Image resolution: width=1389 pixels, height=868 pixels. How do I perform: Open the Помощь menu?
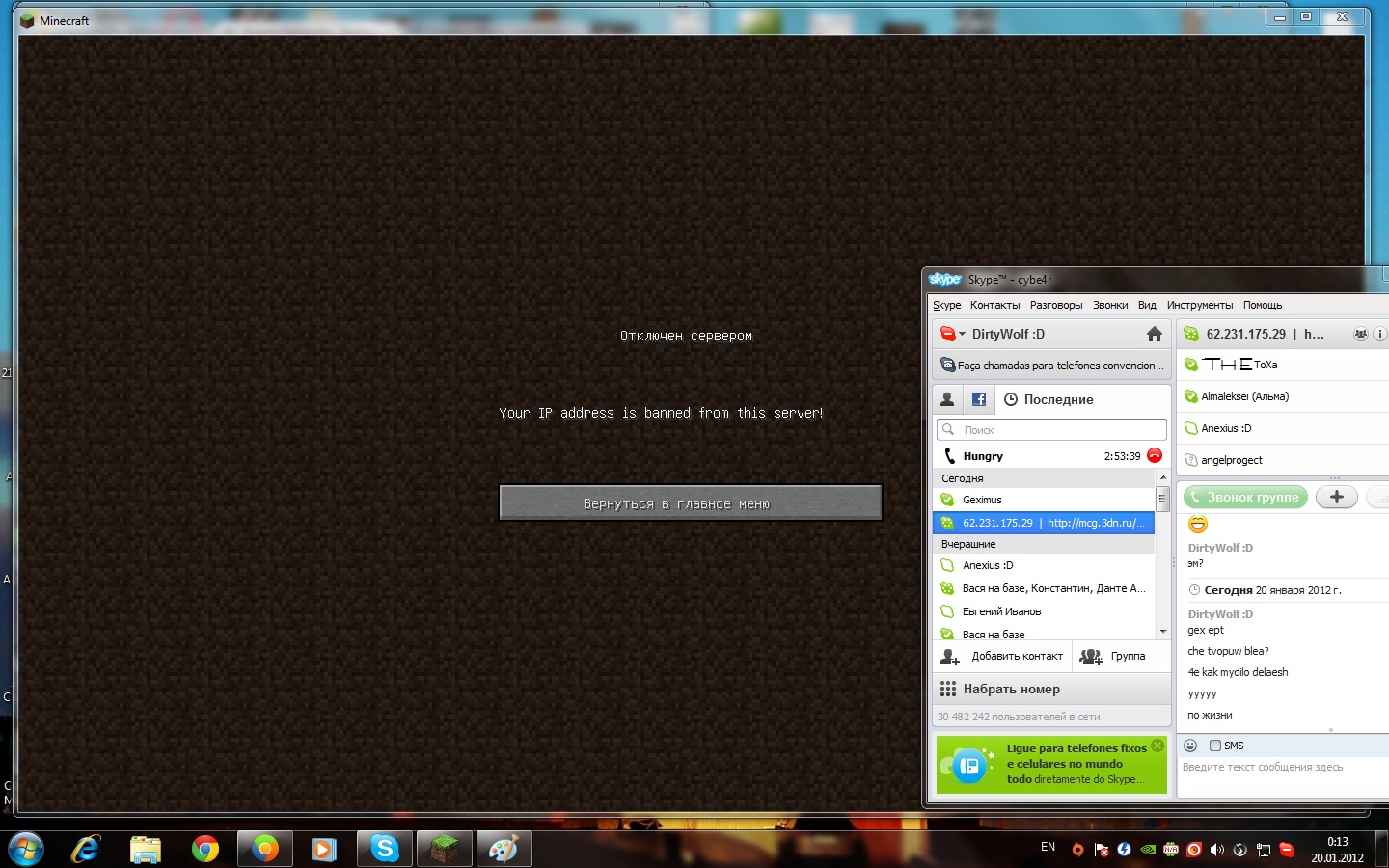[x=1263, y=305]
